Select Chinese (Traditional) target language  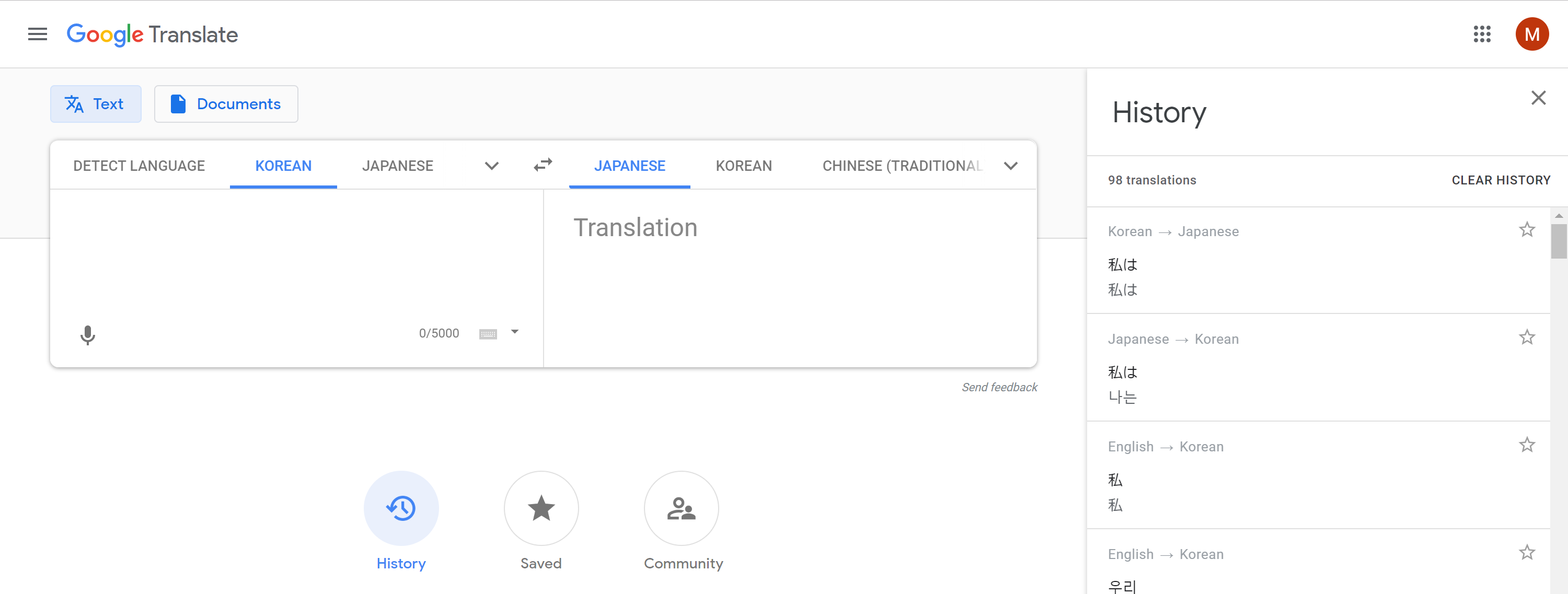[902, 166]
